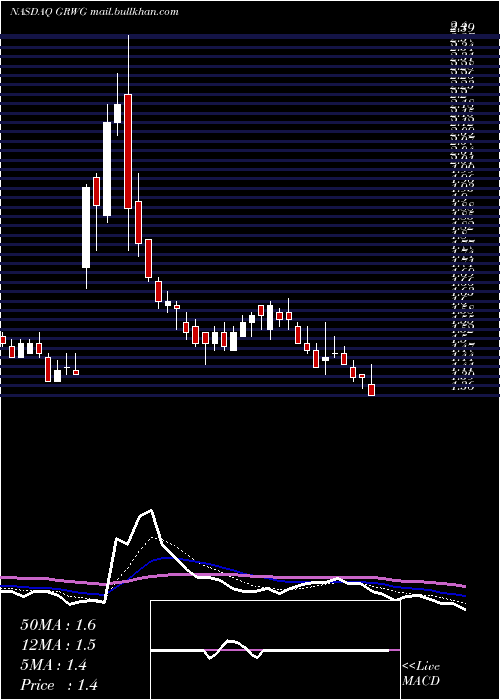Click the MACD inset chart box
Image resolution: width=500 pixels, height=700 pixels.
tap(275, 650)
